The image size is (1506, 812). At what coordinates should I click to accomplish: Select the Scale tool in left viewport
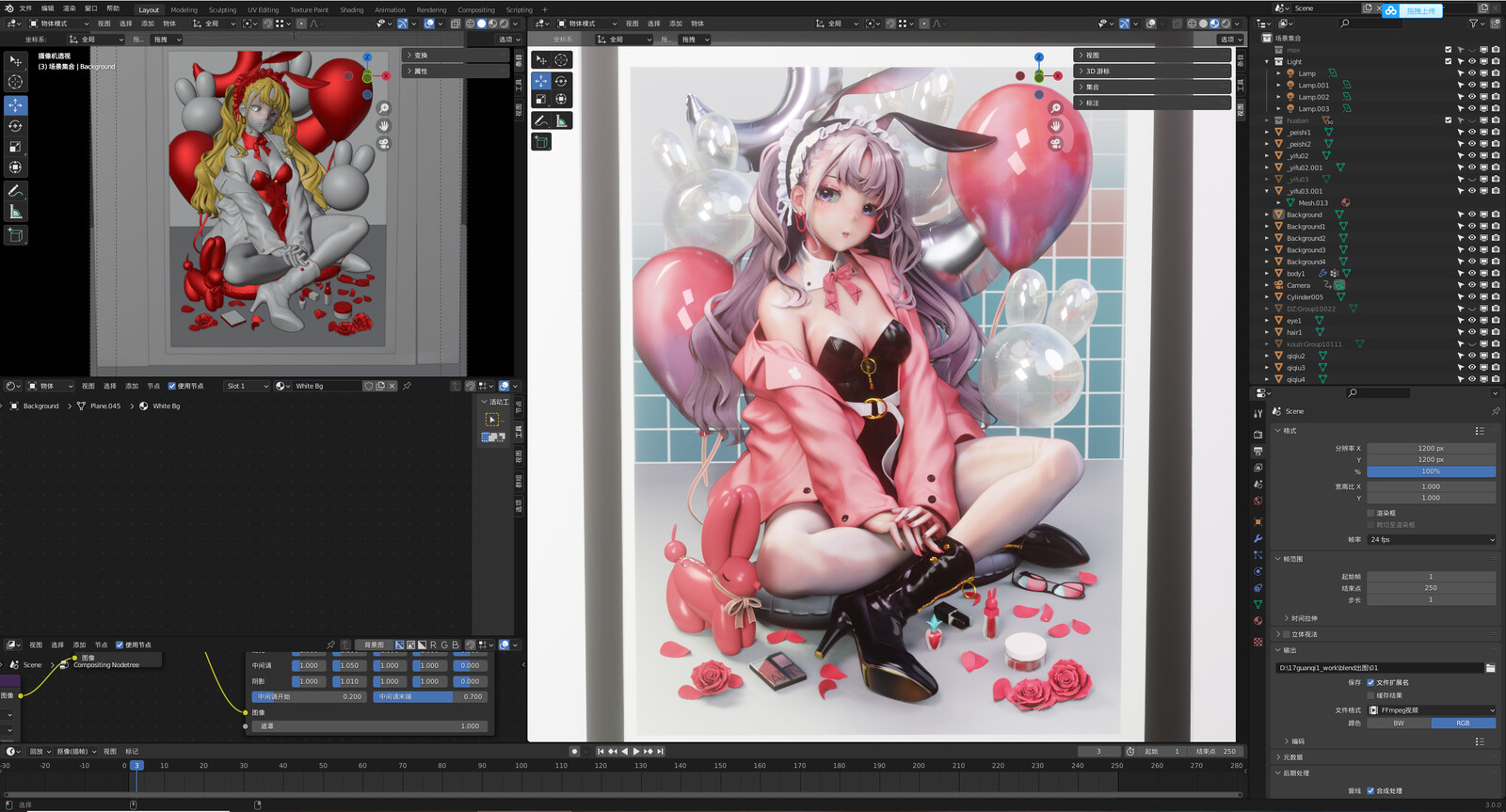tap(15, 146)
